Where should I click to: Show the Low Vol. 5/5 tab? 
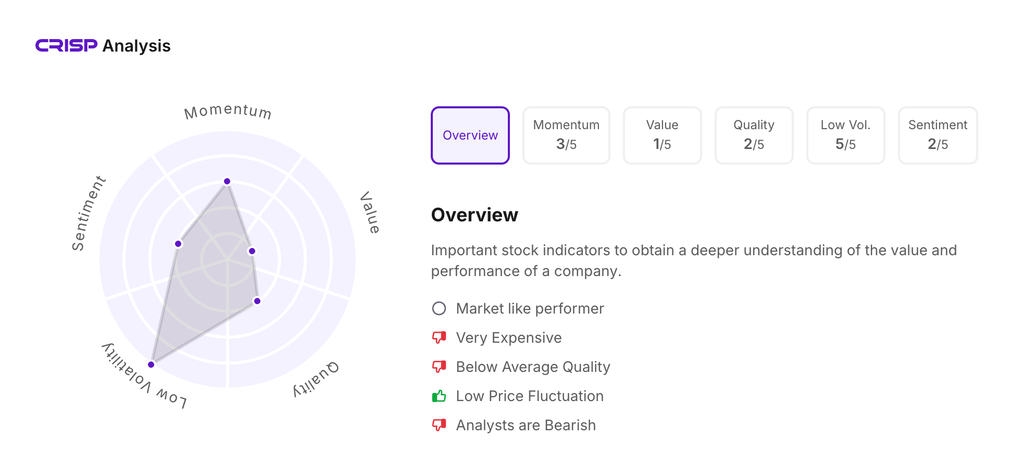tap(845, 135)
